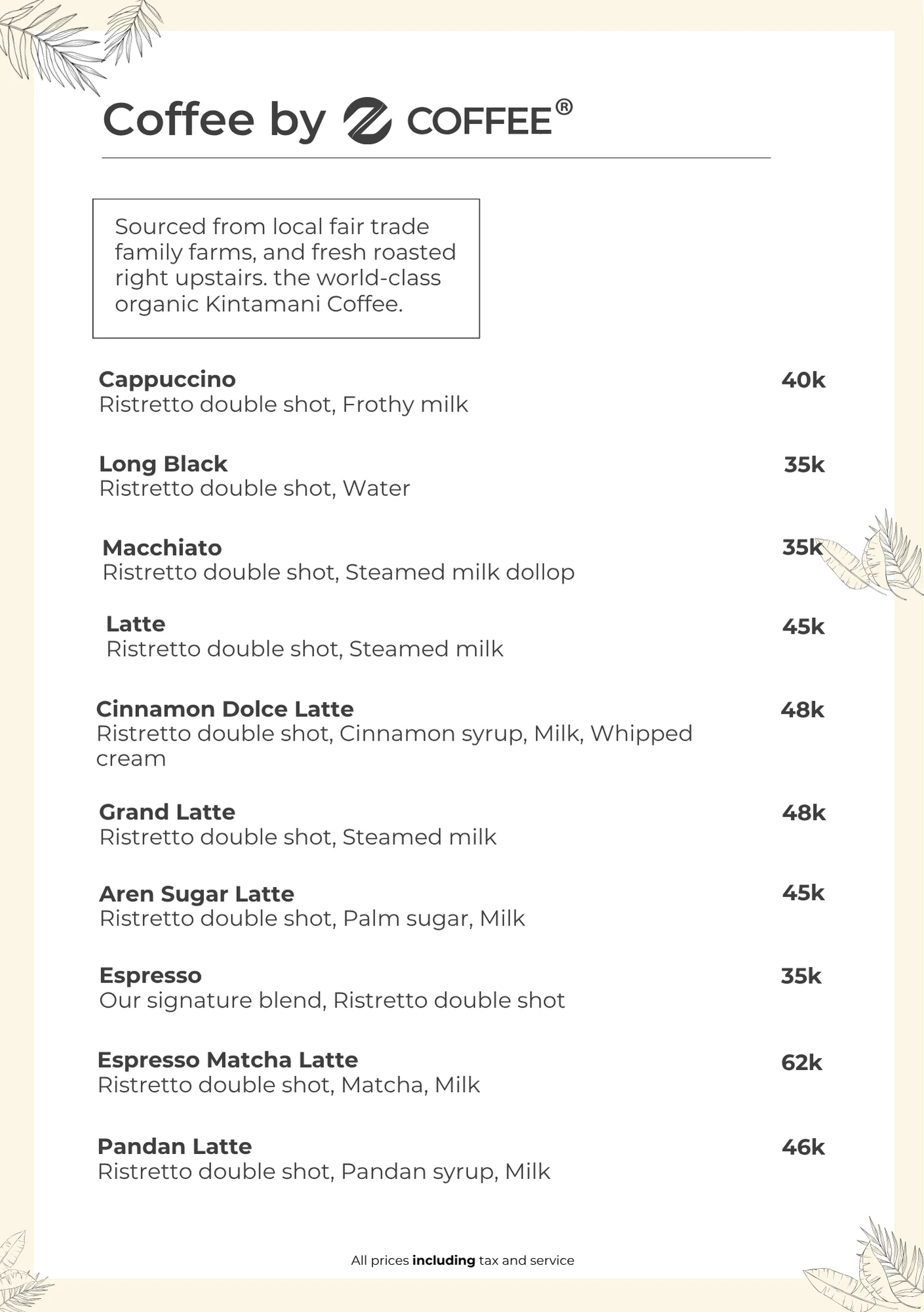Click the Espresso Matcha Latte heading

coord(227,1060)
